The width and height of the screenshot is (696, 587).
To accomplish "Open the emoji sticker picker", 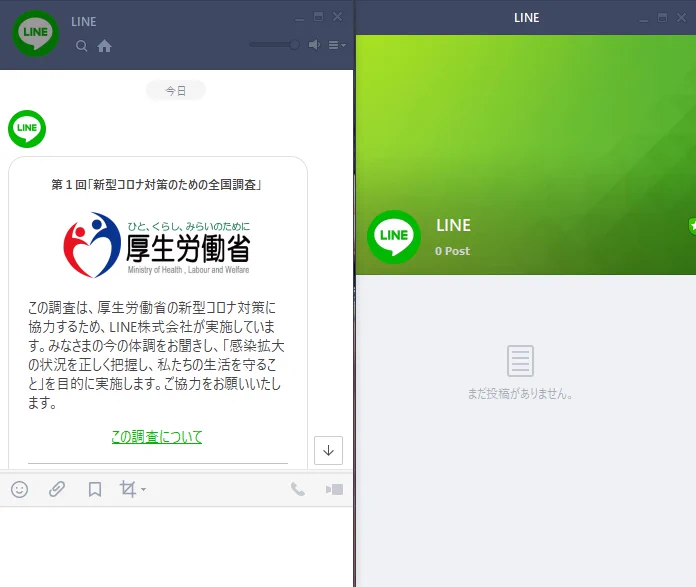I will point(20,489).
